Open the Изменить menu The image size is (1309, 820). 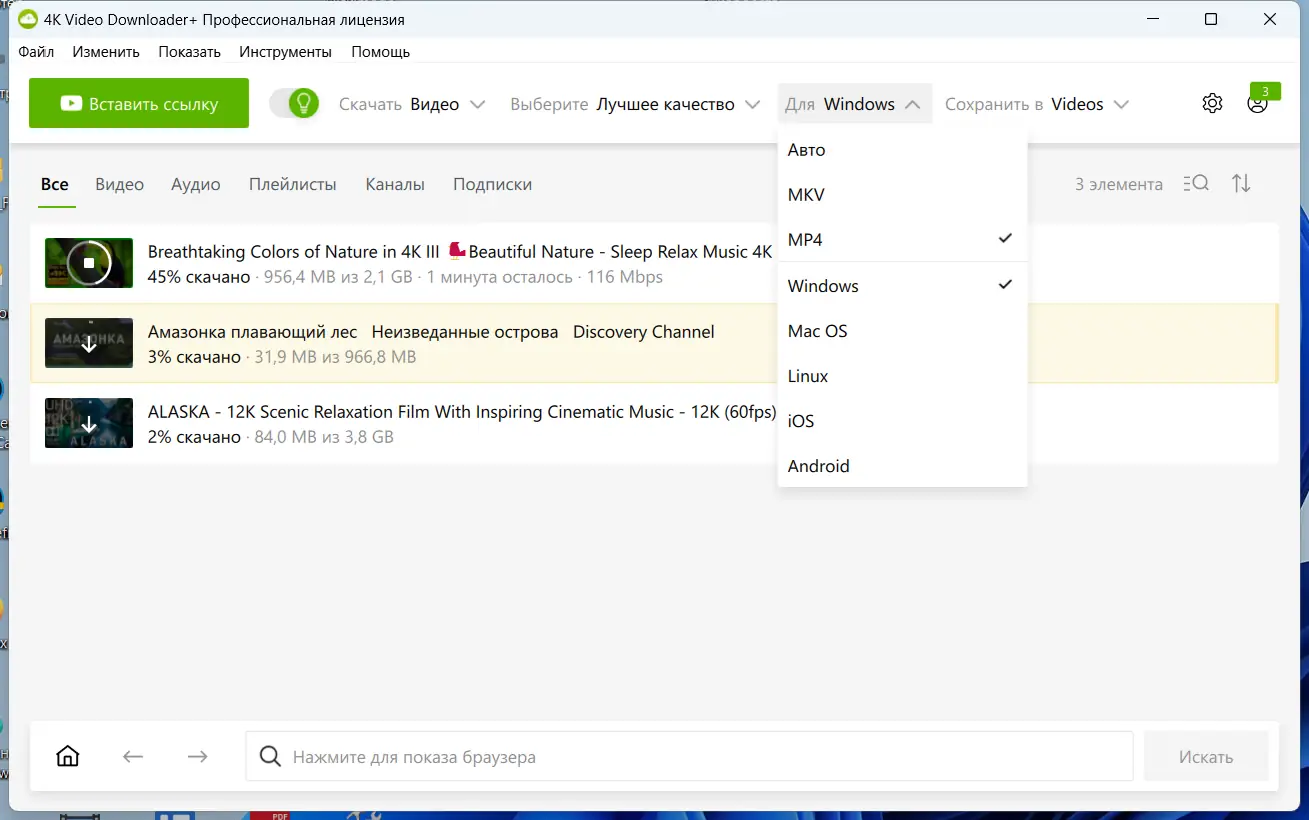[x=106, y=52]
